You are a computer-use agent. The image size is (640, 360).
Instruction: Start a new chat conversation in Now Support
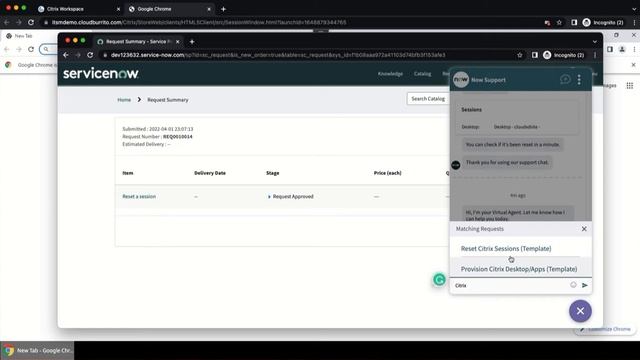[565, 79]
